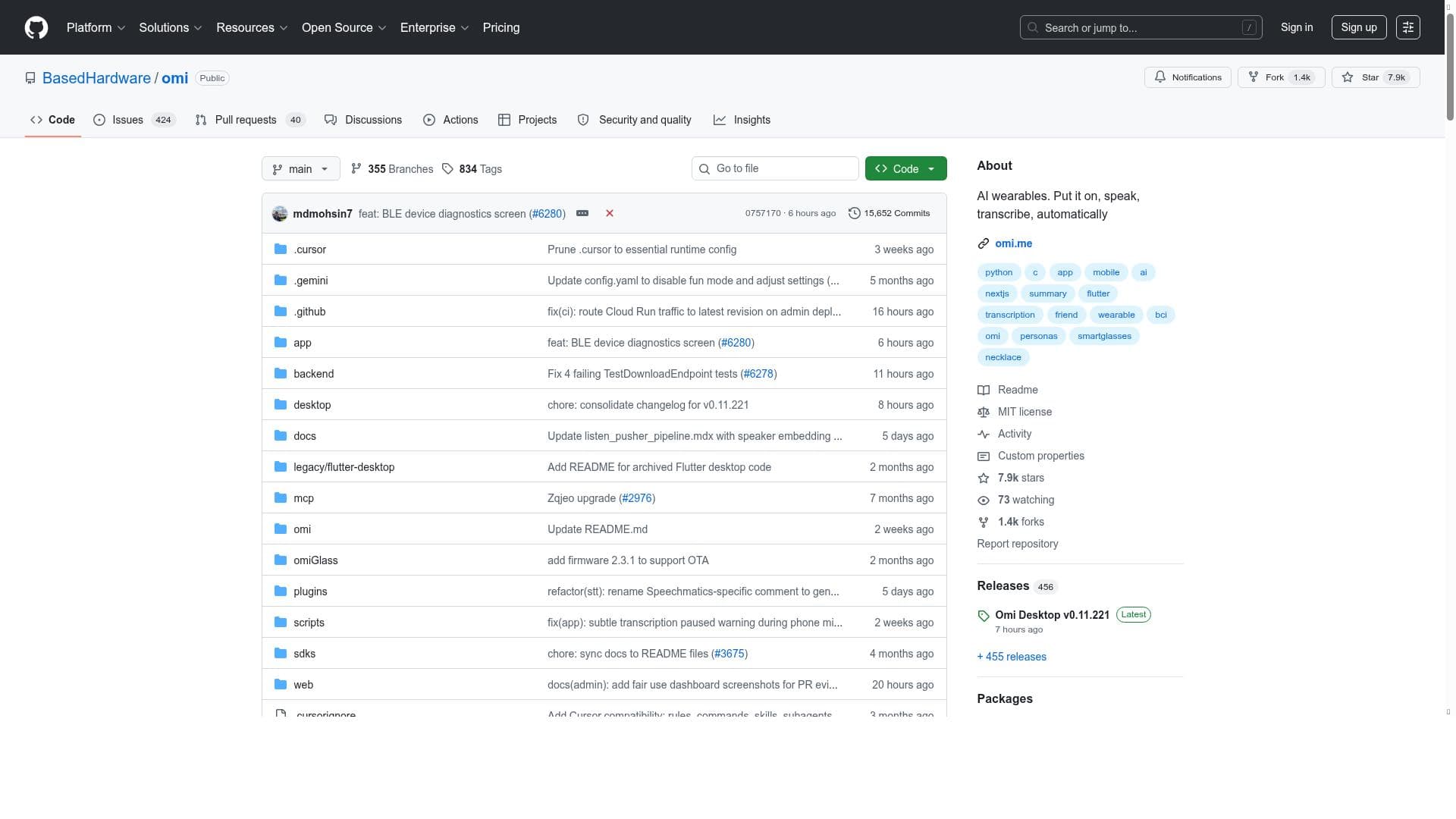View the 355 Branches list

[392, 169]
